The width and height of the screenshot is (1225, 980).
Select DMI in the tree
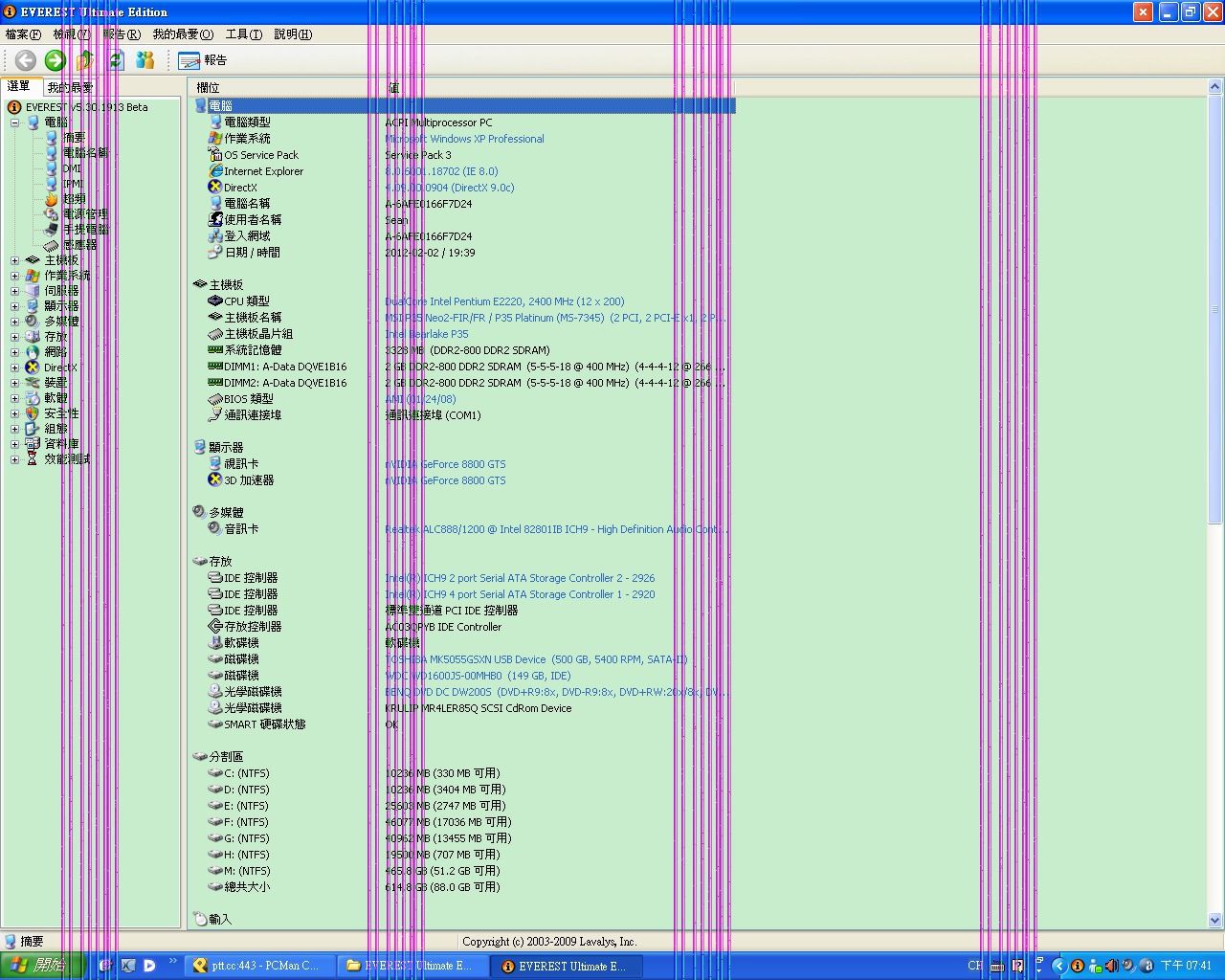pyautogui.click(x=72, y=168)
